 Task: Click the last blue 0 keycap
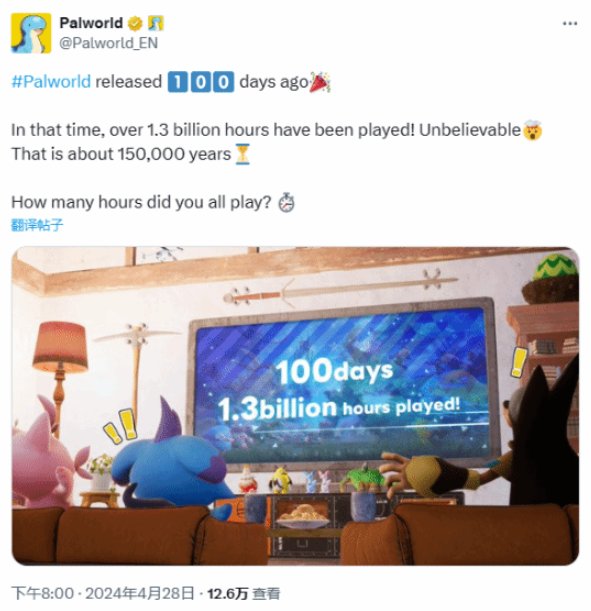point(224,82)
